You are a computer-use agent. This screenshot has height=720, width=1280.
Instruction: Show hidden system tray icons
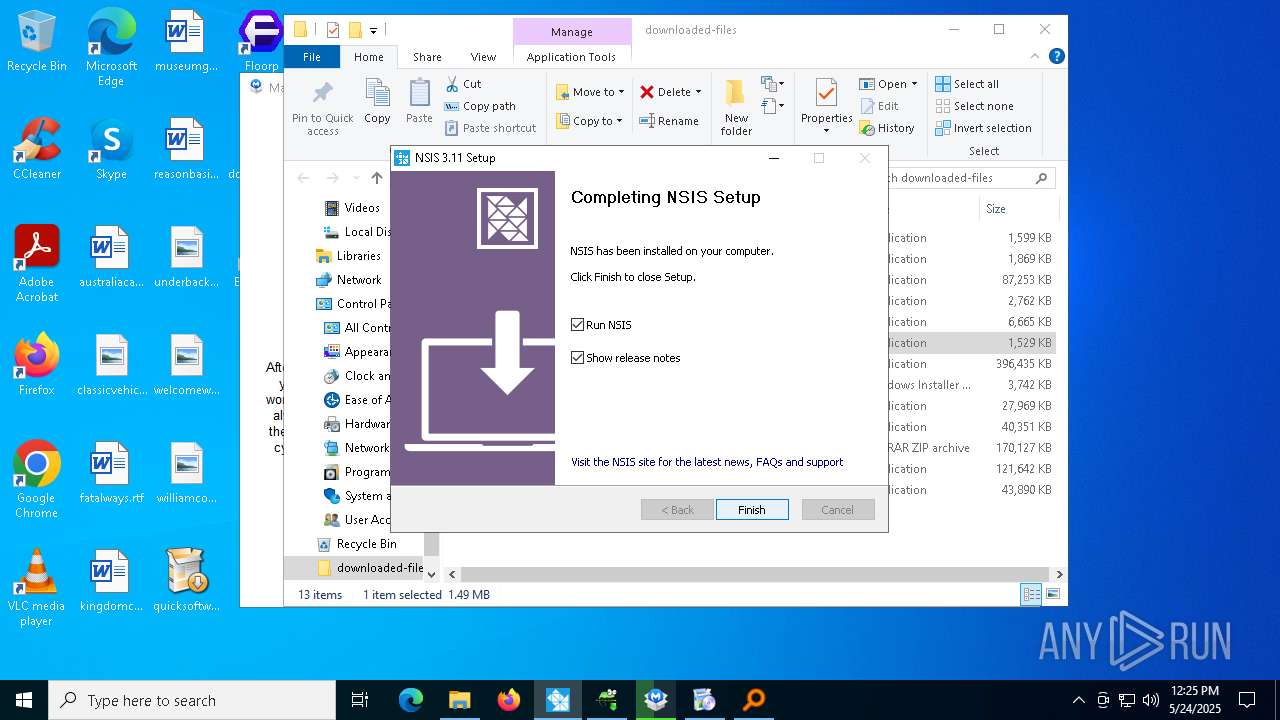click(x=1078, y=700)
